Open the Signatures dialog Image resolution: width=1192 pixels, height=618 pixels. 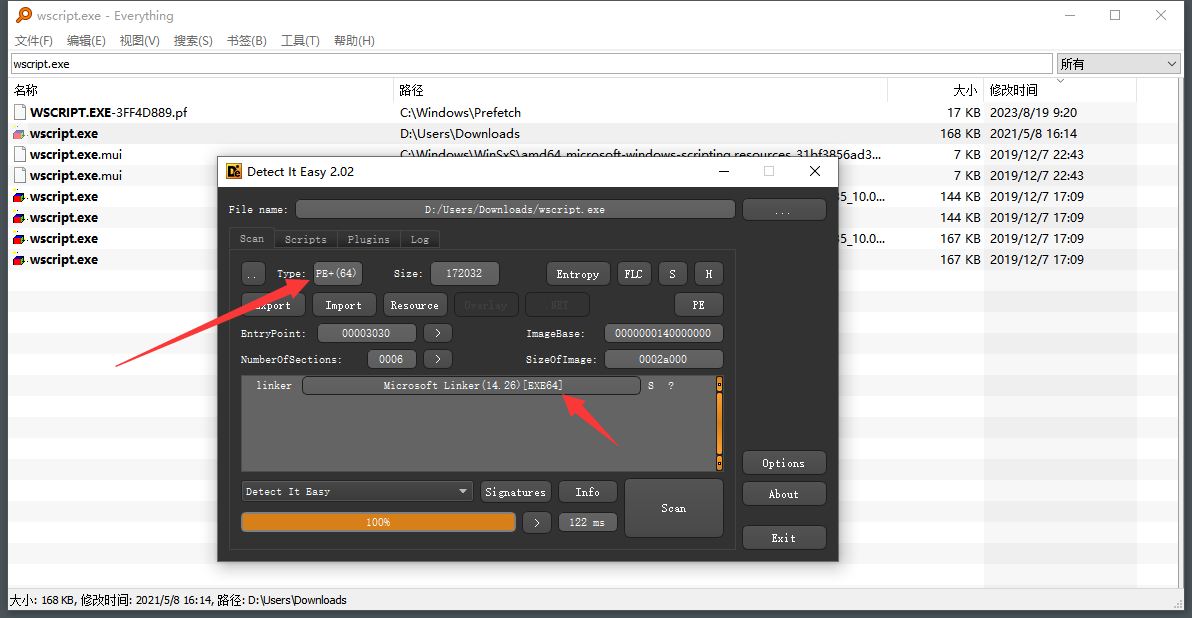pos(515,491)
